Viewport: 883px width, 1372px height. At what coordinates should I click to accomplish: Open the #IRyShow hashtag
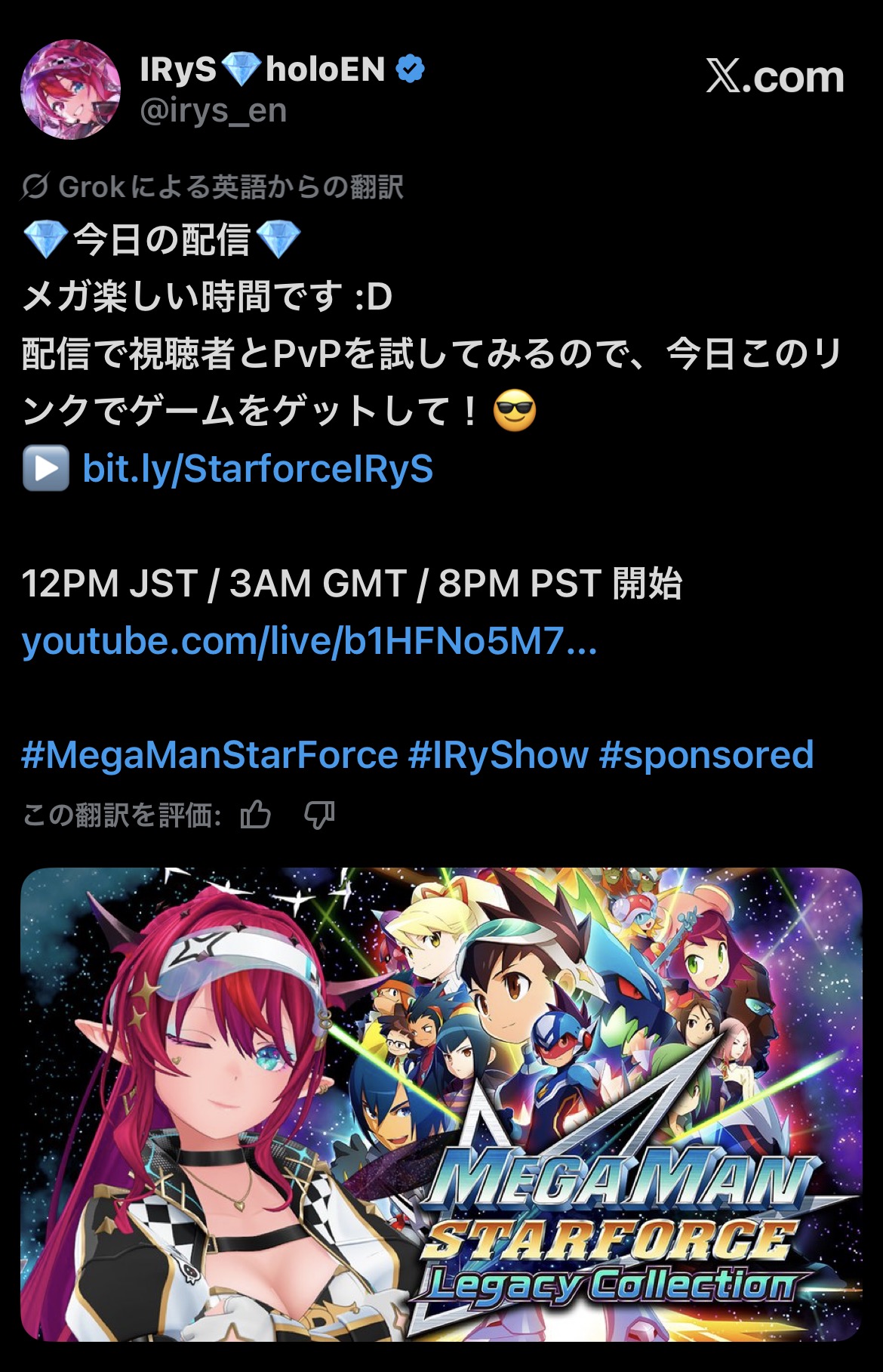pos(498,755)
